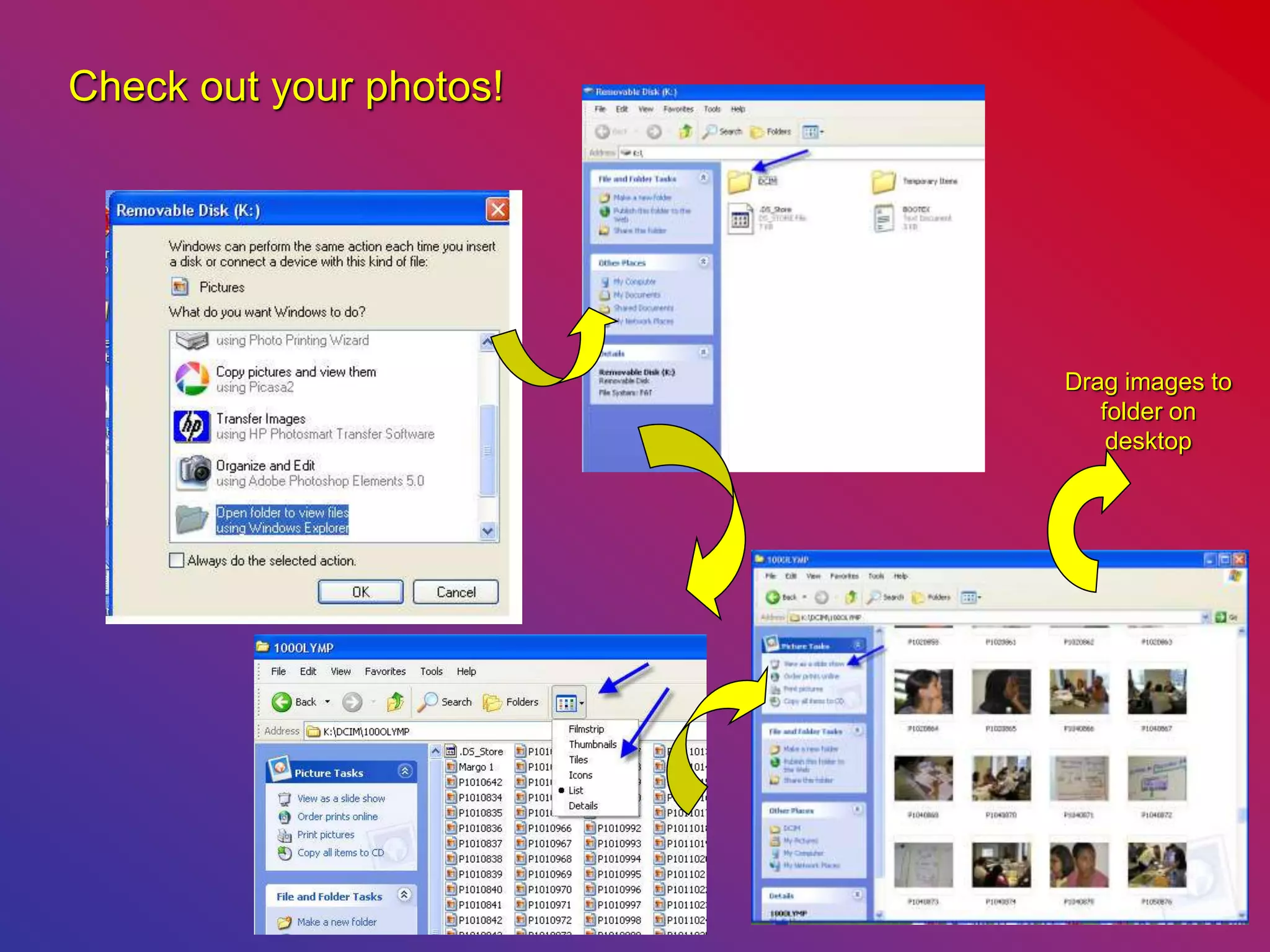1270x952 pixels.
Task: Click 'Make a new folder' in list window
Action: pyautogui.click(x=337, y=922)
